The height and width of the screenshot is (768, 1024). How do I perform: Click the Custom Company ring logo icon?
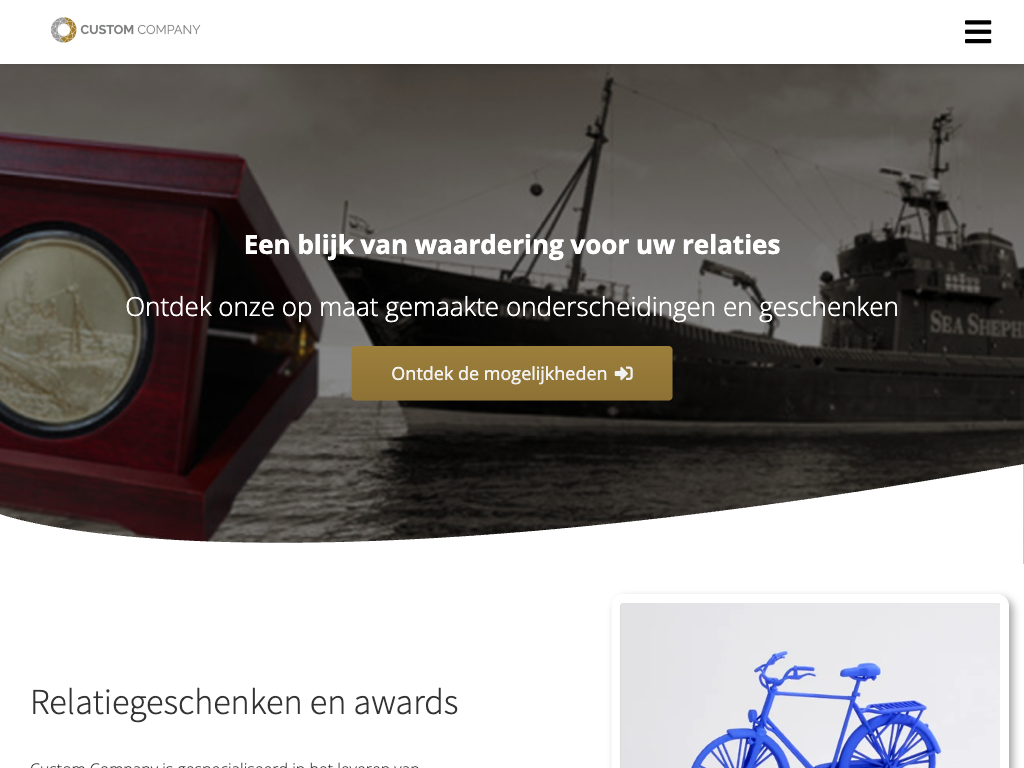(63, 30)
